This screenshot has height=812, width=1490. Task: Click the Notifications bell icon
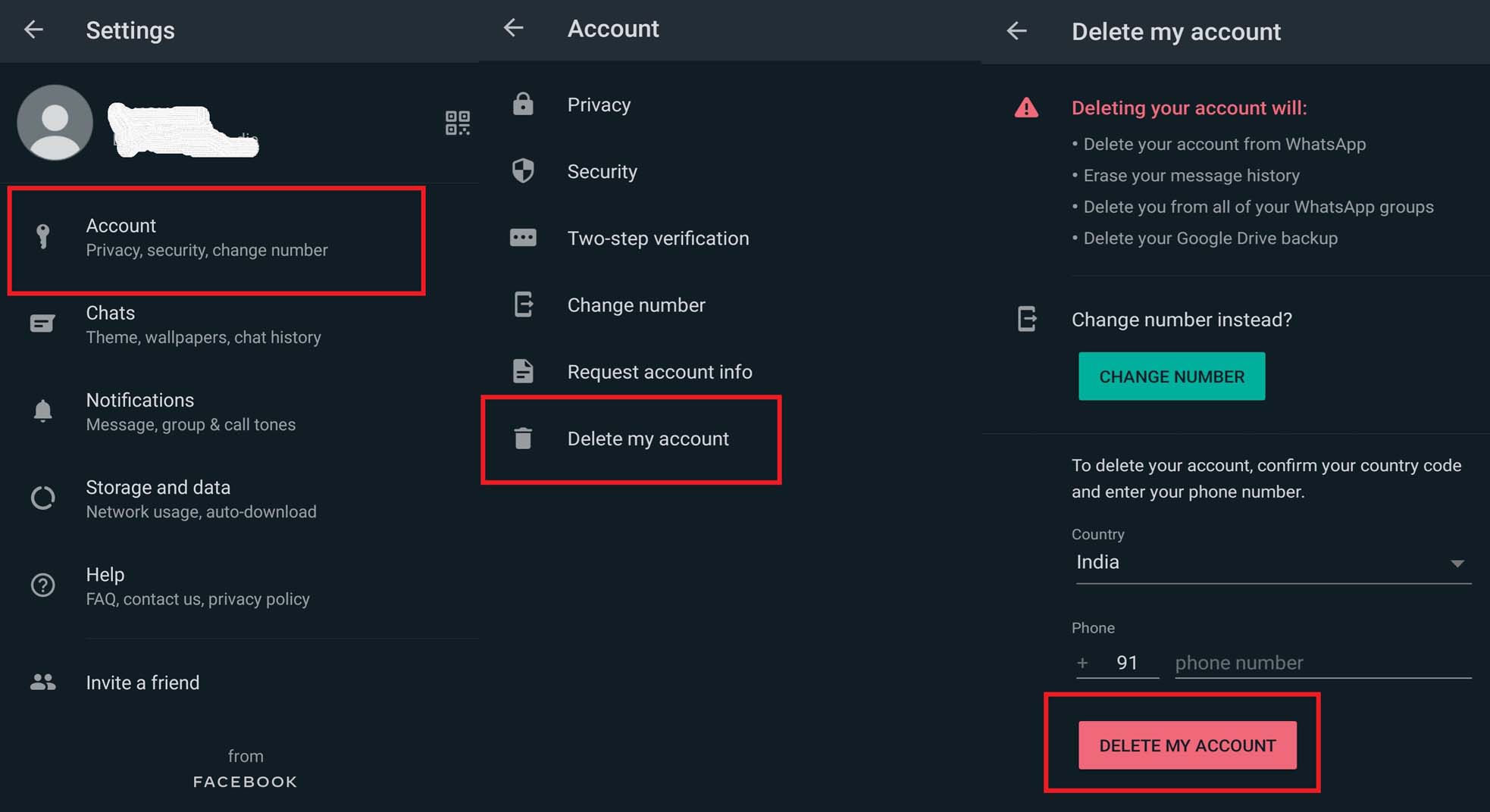point(42,411)
